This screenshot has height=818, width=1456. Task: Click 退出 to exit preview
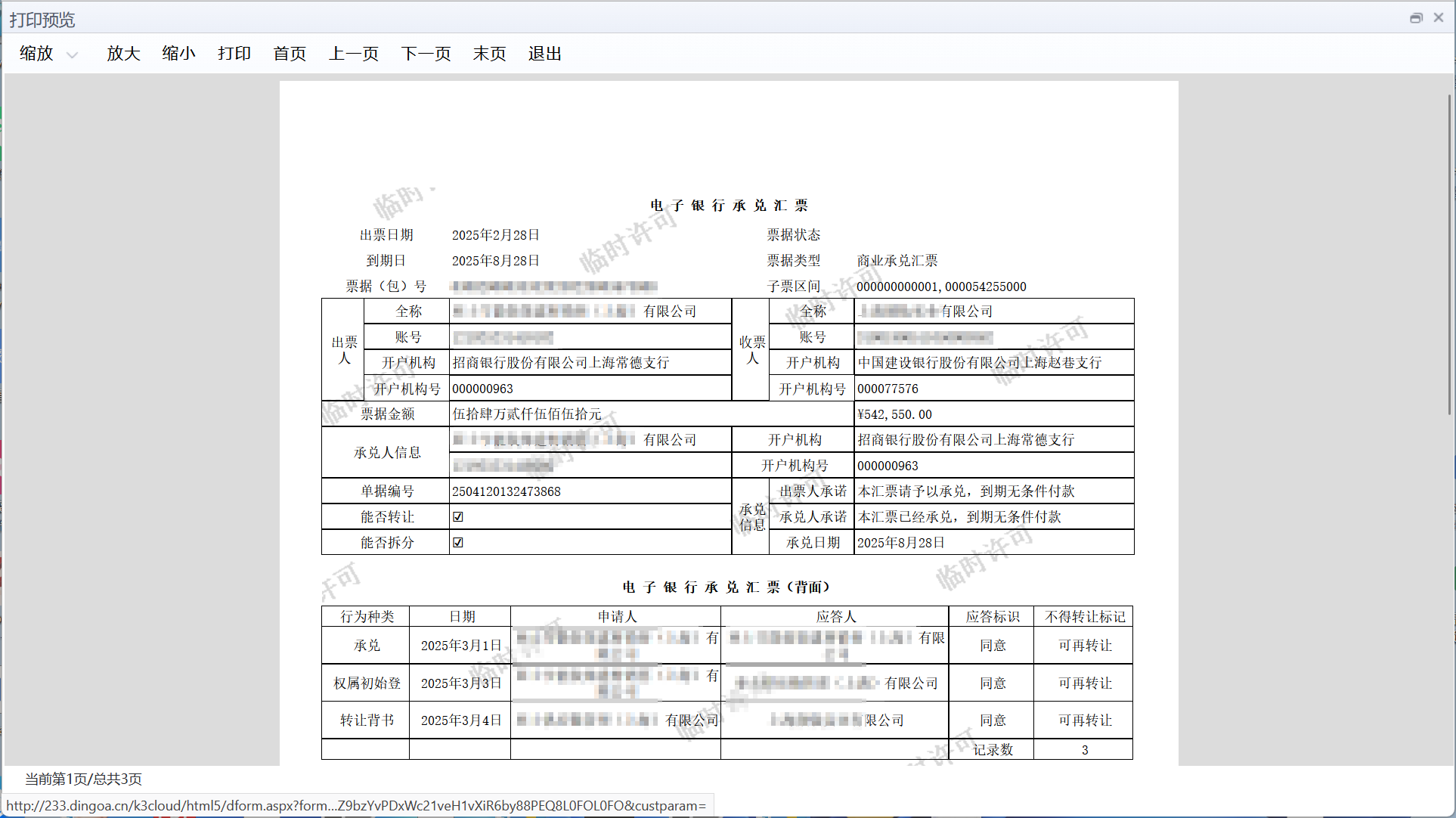544,54
